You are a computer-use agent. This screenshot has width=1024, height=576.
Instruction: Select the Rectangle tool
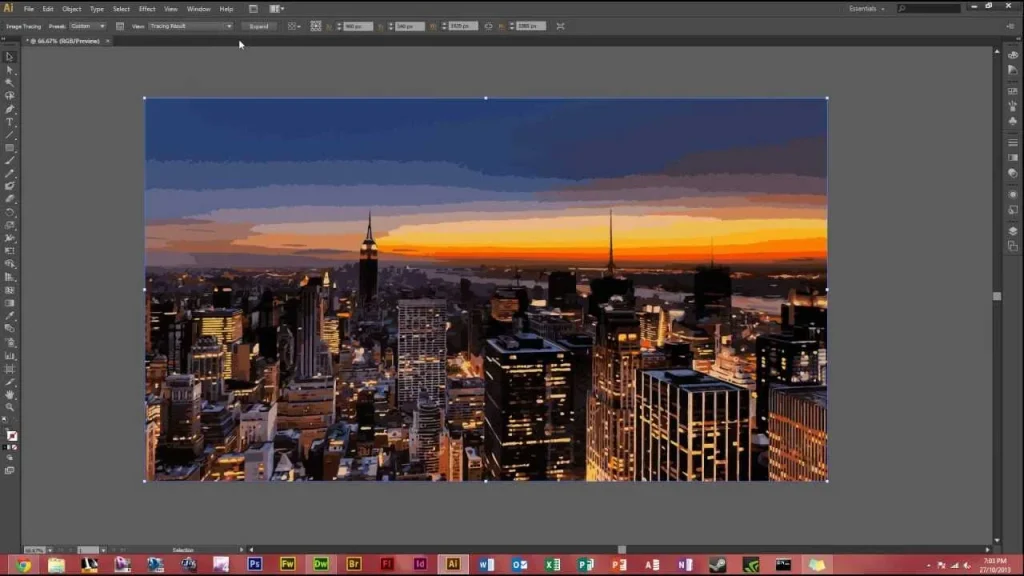click(9, 148)
